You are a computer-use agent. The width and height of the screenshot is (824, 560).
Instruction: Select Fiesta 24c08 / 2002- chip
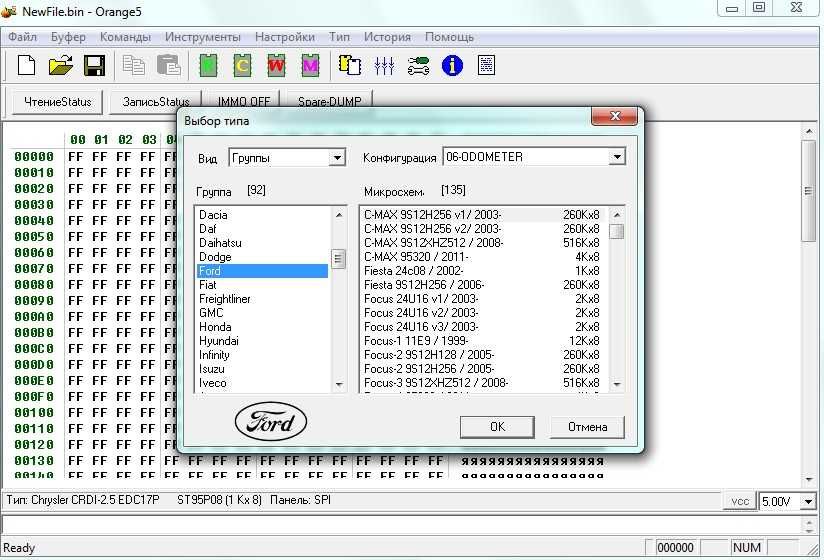(482, 271)
